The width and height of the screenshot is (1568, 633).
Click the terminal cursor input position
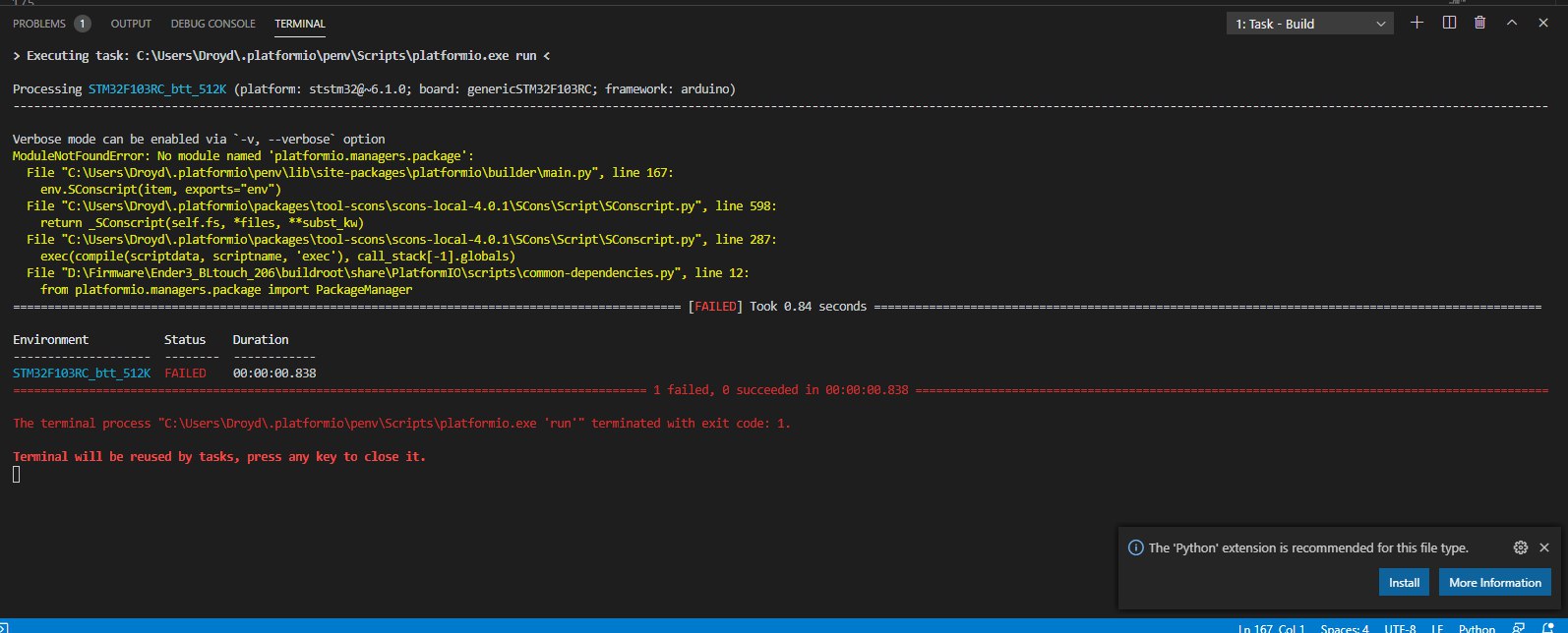tap(17, 474)
